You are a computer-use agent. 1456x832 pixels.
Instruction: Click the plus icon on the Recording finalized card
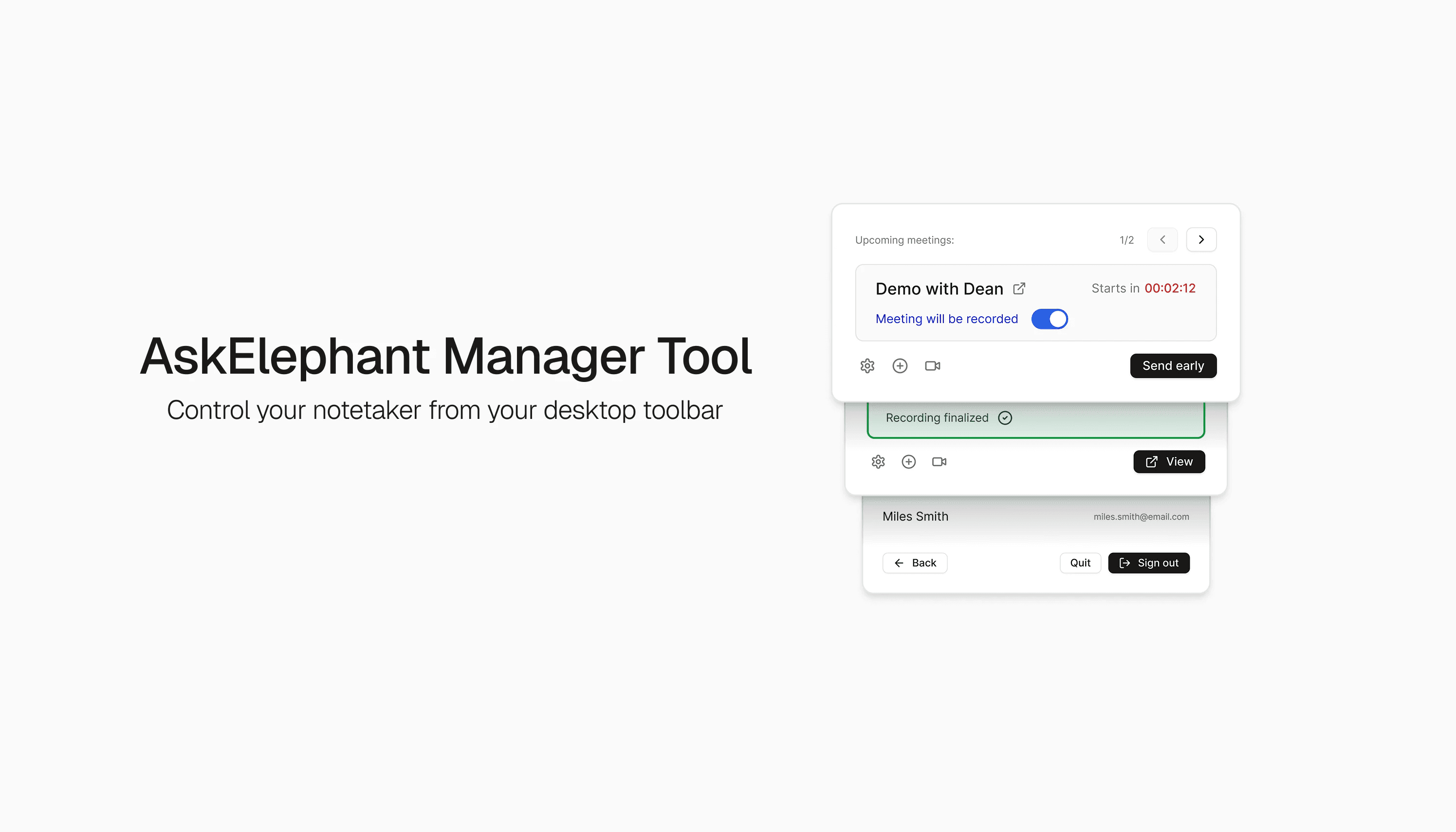point(909,461)
